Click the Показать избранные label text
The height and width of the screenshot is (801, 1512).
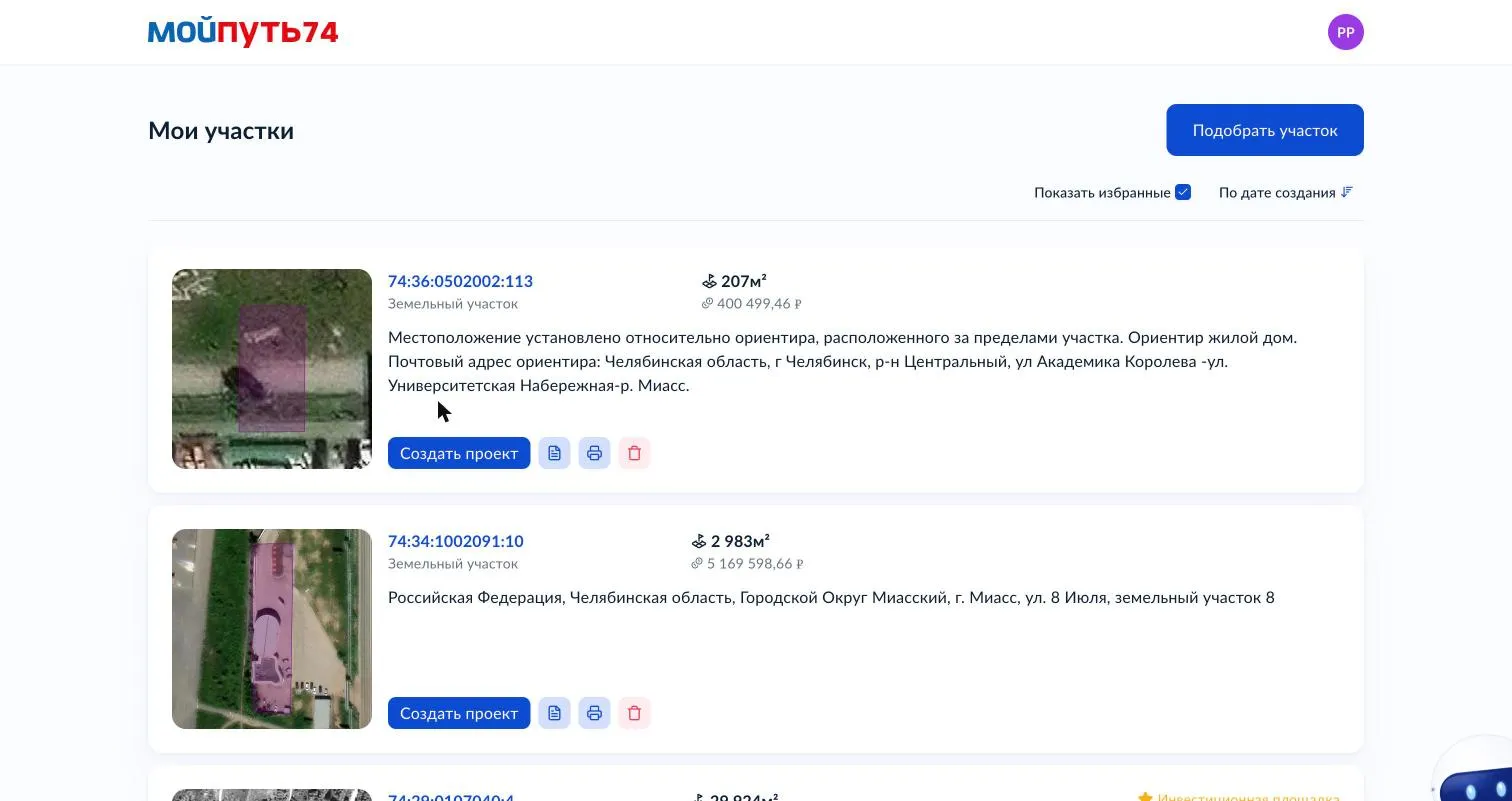(x=1102, y=192)
